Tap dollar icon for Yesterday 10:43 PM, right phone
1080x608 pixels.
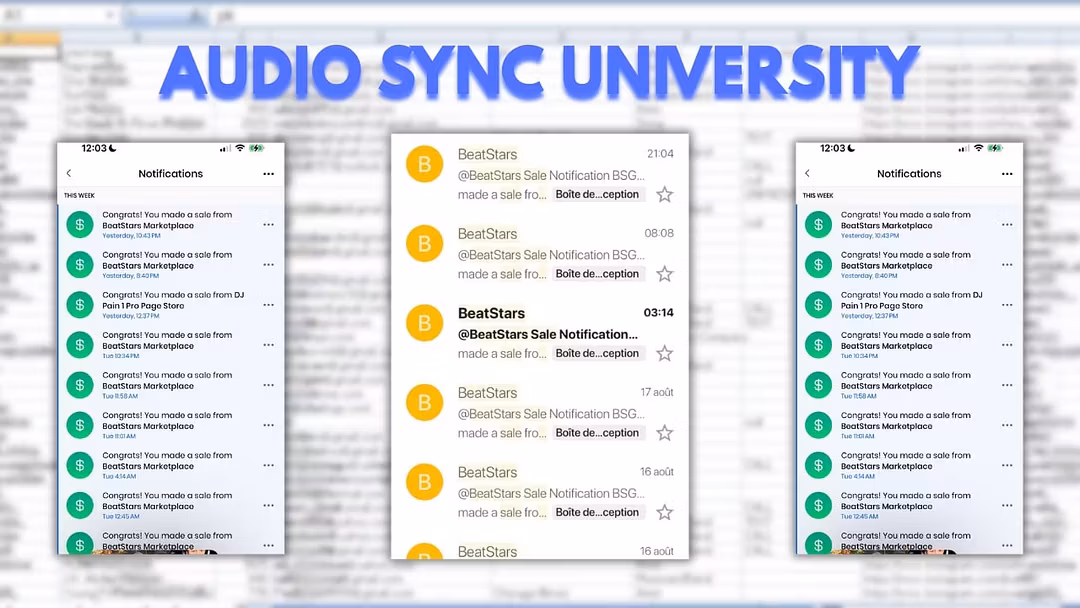coord(818,224)
